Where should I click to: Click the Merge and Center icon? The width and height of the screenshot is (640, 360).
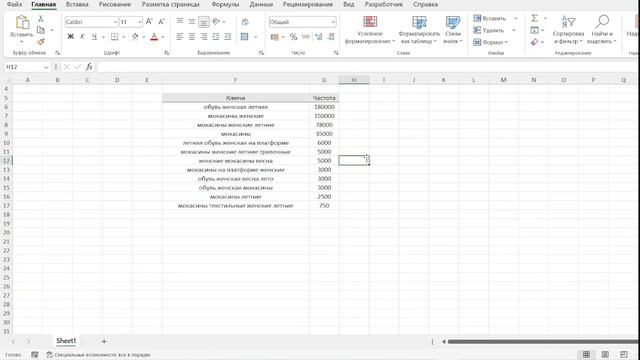coord(244,37)
